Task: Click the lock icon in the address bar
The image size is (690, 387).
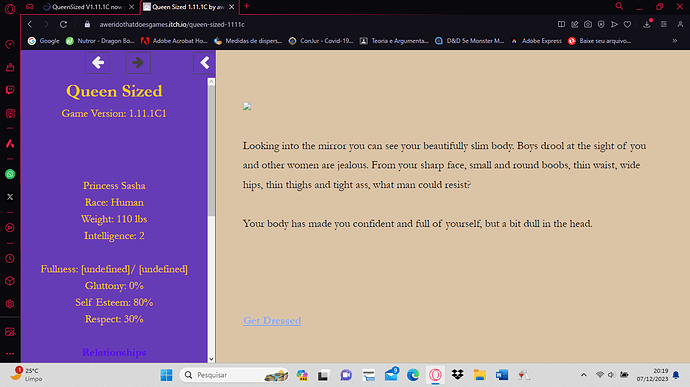Action: 87,24
